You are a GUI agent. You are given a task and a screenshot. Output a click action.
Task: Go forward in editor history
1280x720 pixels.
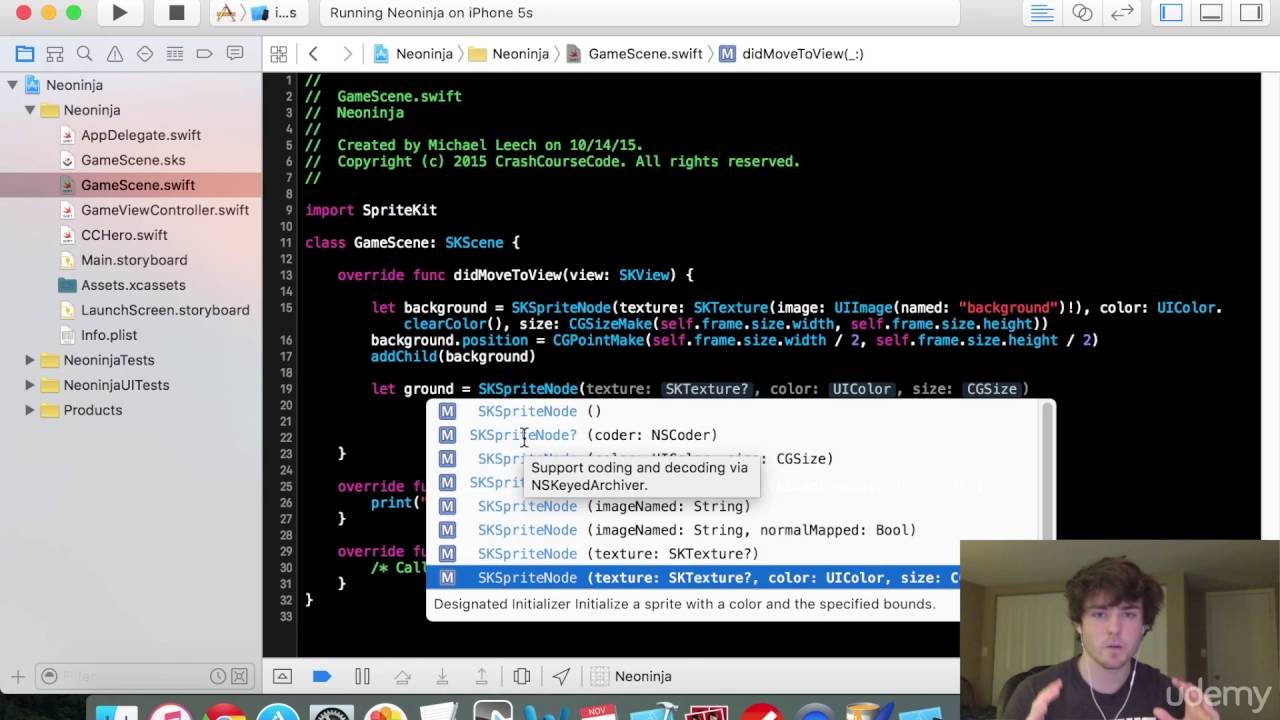click(x=347, y=54)
